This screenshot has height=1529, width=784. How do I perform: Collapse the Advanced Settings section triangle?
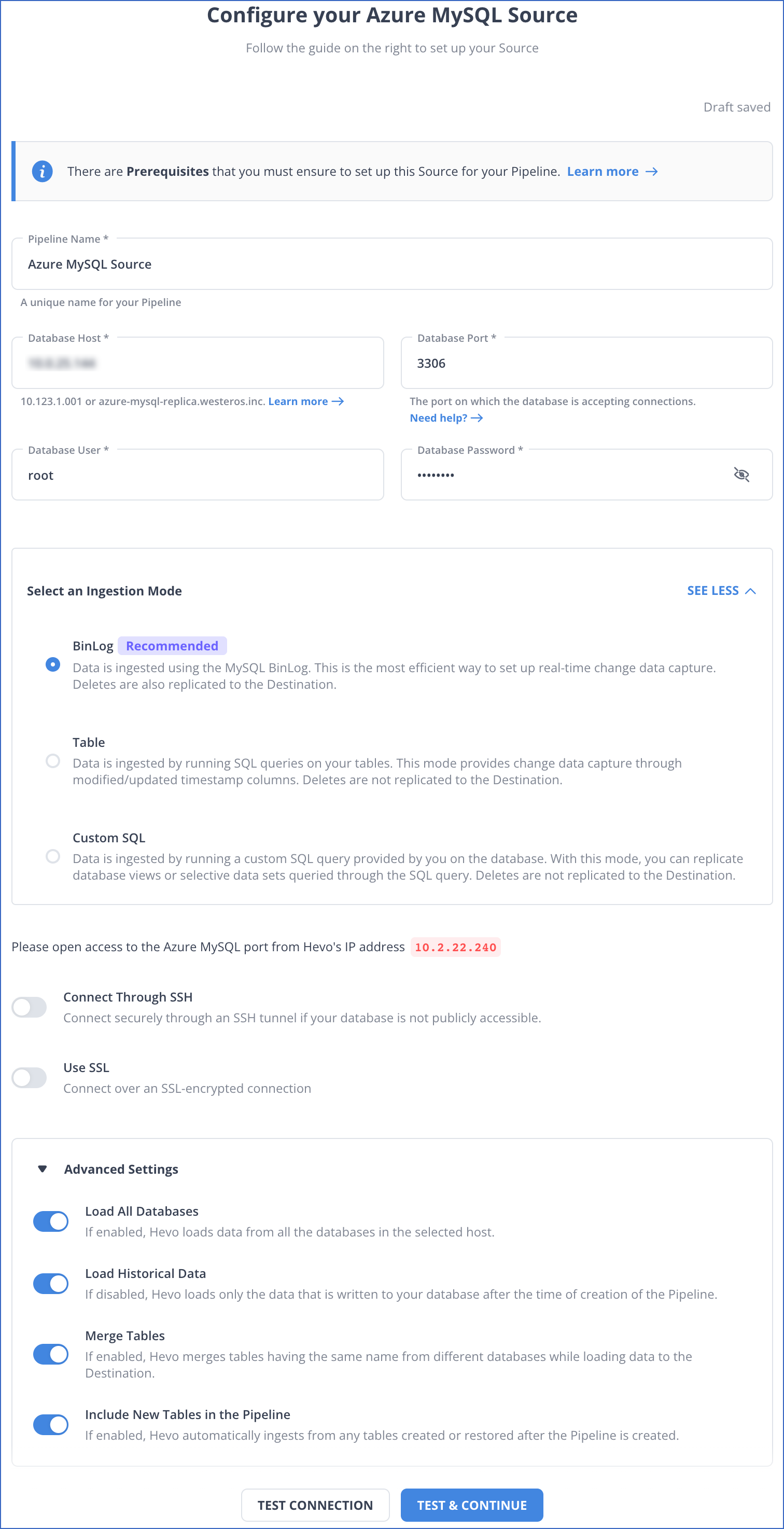tap(42, 1169)
